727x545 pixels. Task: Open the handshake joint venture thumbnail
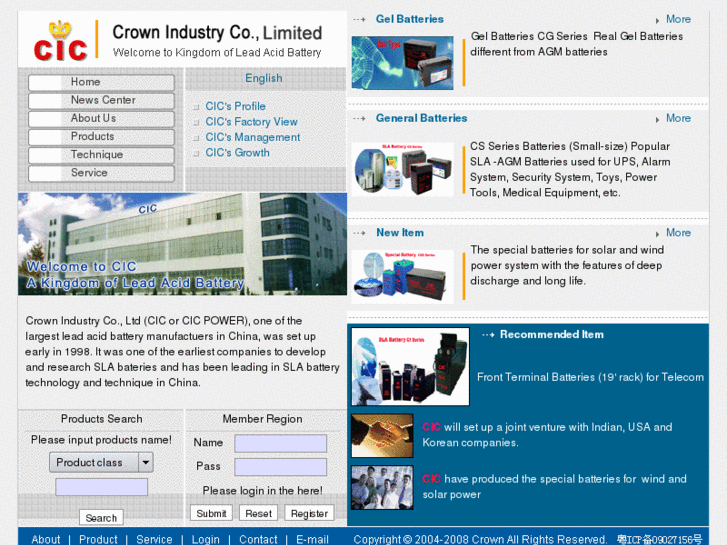(382, 436)
